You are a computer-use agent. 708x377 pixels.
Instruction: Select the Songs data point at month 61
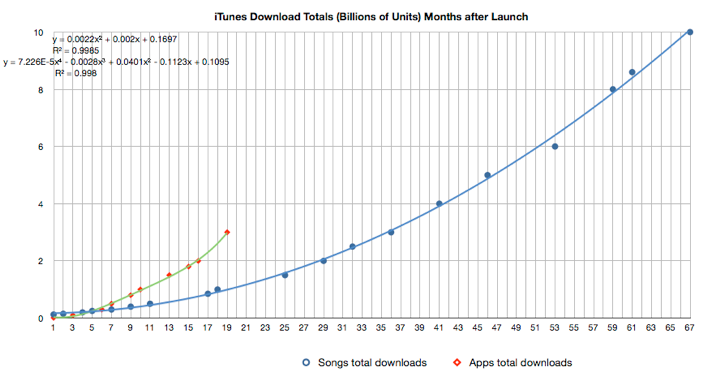(x=632, y=72)
